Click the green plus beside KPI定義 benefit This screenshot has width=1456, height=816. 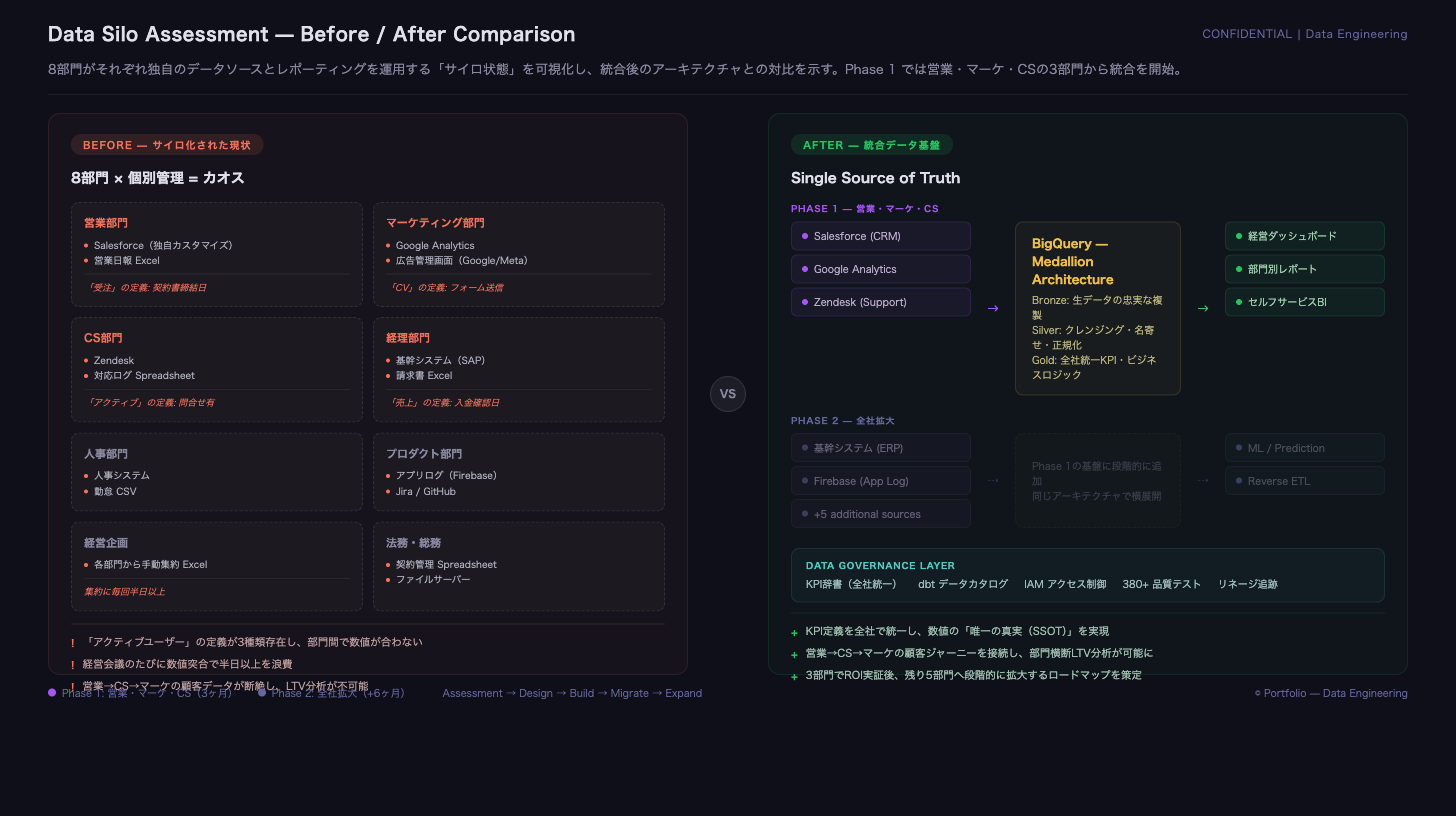(x=794, y=632)
